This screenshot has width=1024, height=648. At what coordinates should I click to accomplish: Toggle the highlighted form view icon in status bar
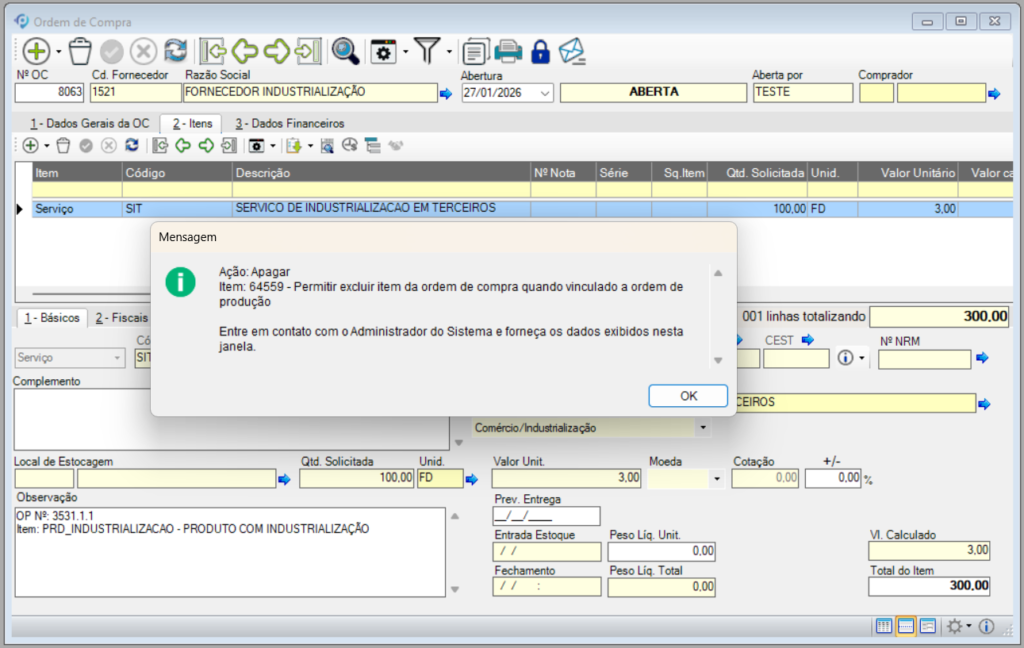906,626
